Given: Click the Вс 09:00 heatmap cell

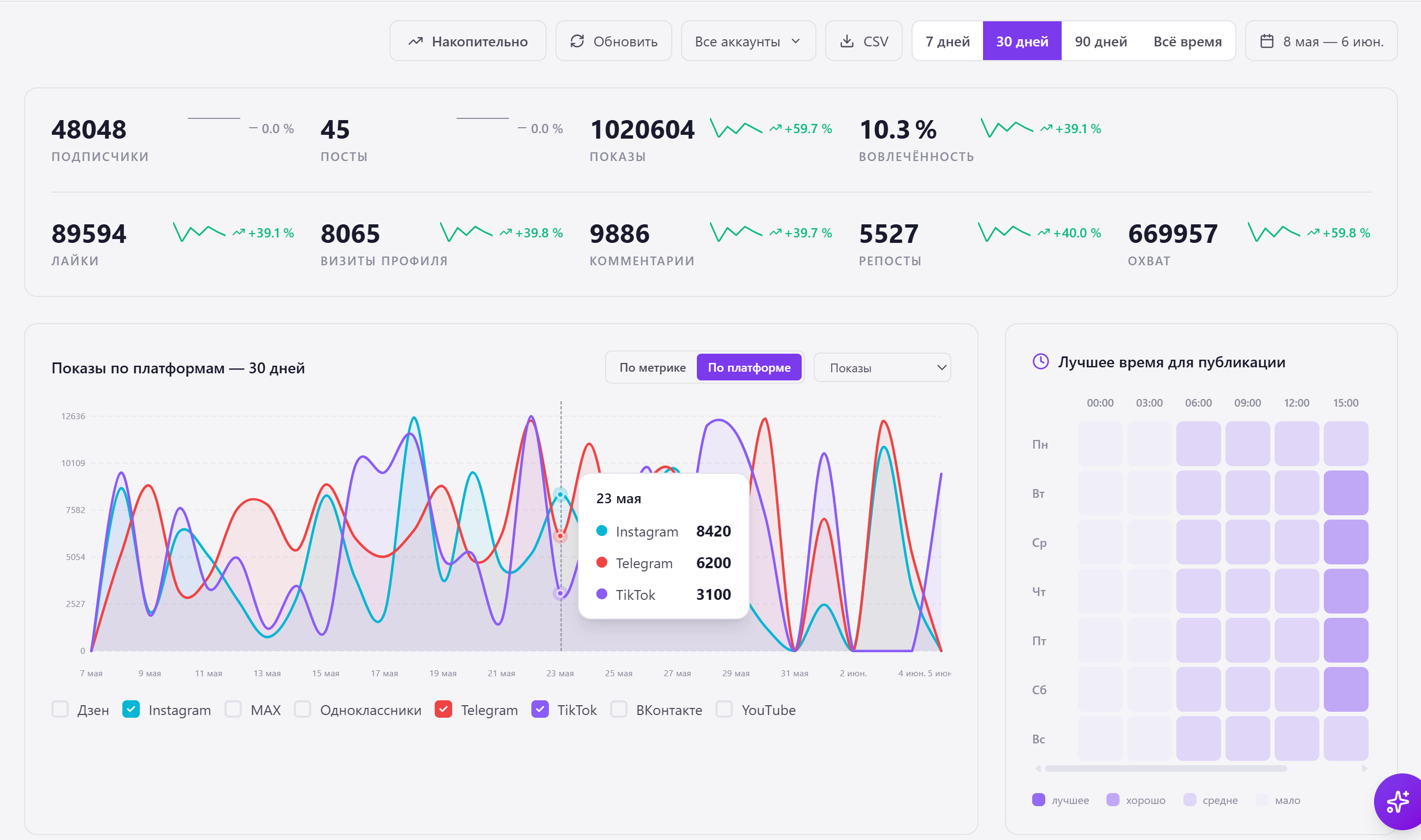Looking at the screenshot, I should click(x=1248, y=738).
